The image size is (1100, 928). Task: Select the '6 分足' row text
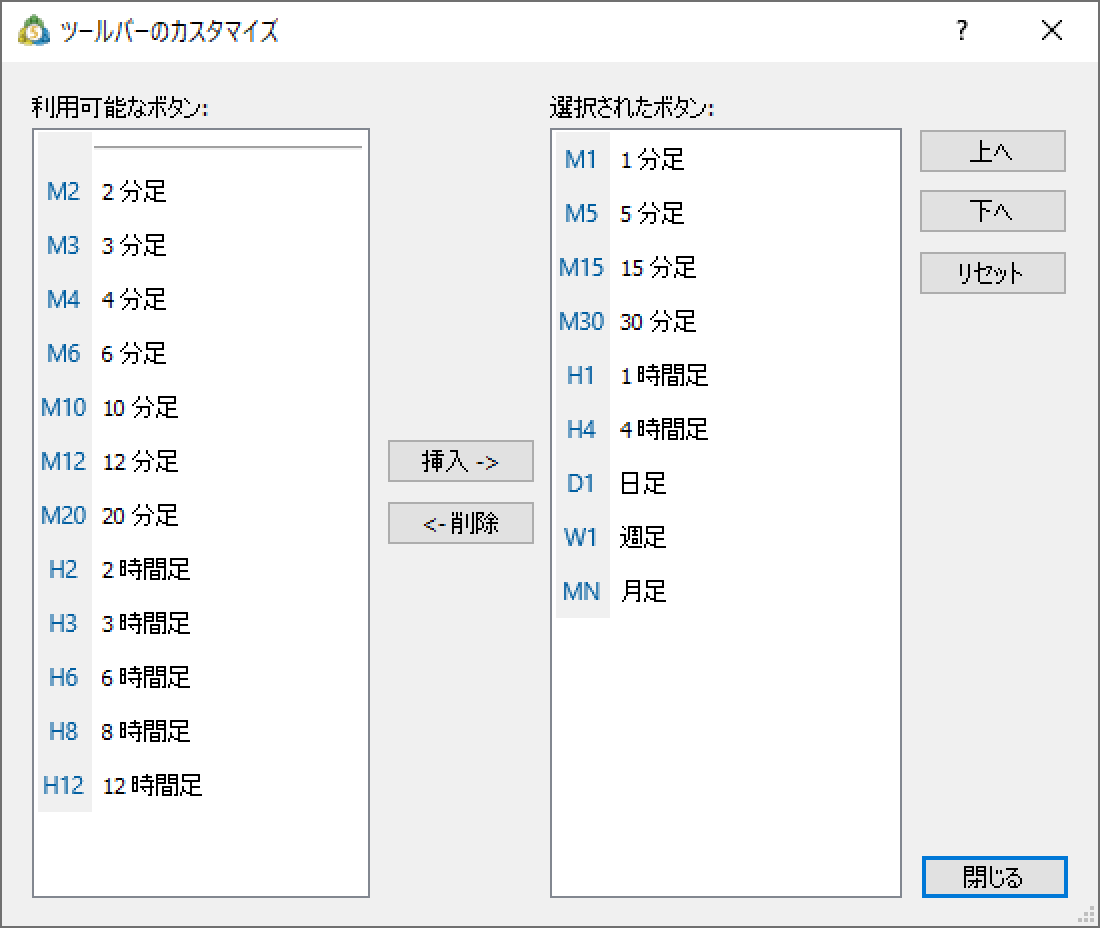point(134,354)
